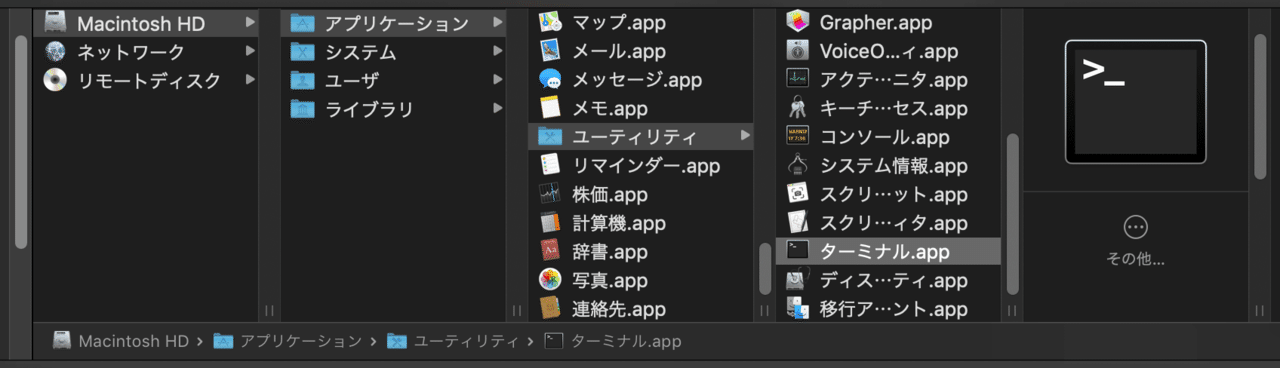The height and width of the screenshot is (368, 1280).
Task: Expand the ライブラリ folder arrow
Action: pyautogui.click(x=497, y=109)
